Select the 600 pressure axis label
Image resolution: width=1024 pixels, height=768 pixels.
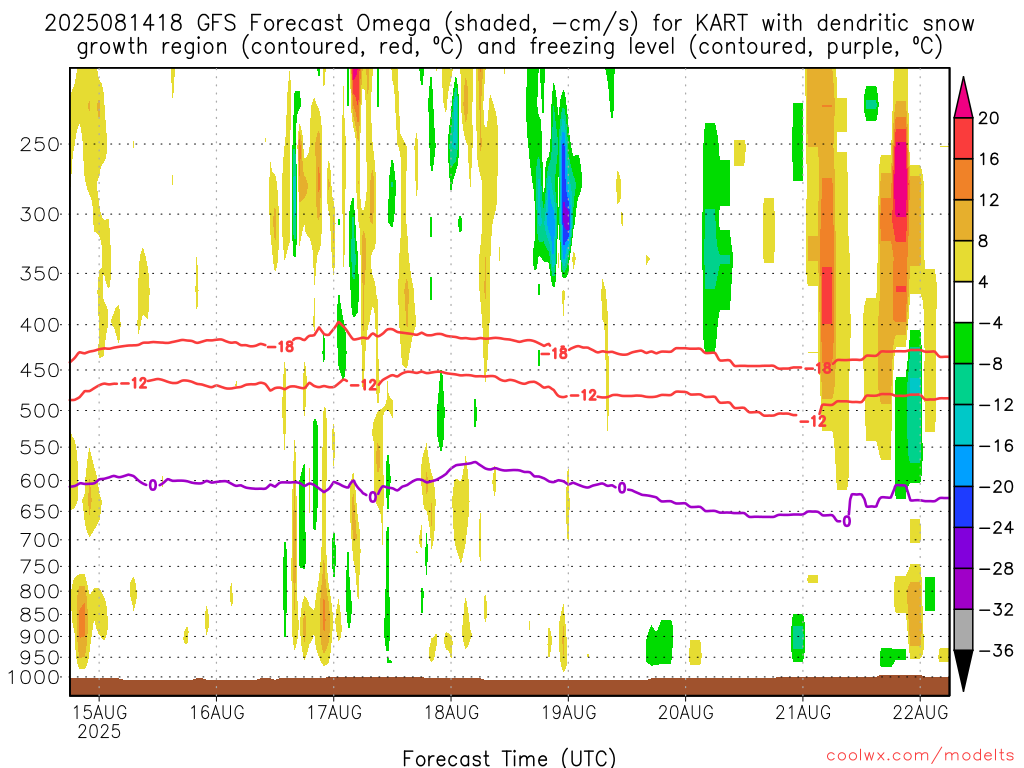40,481
